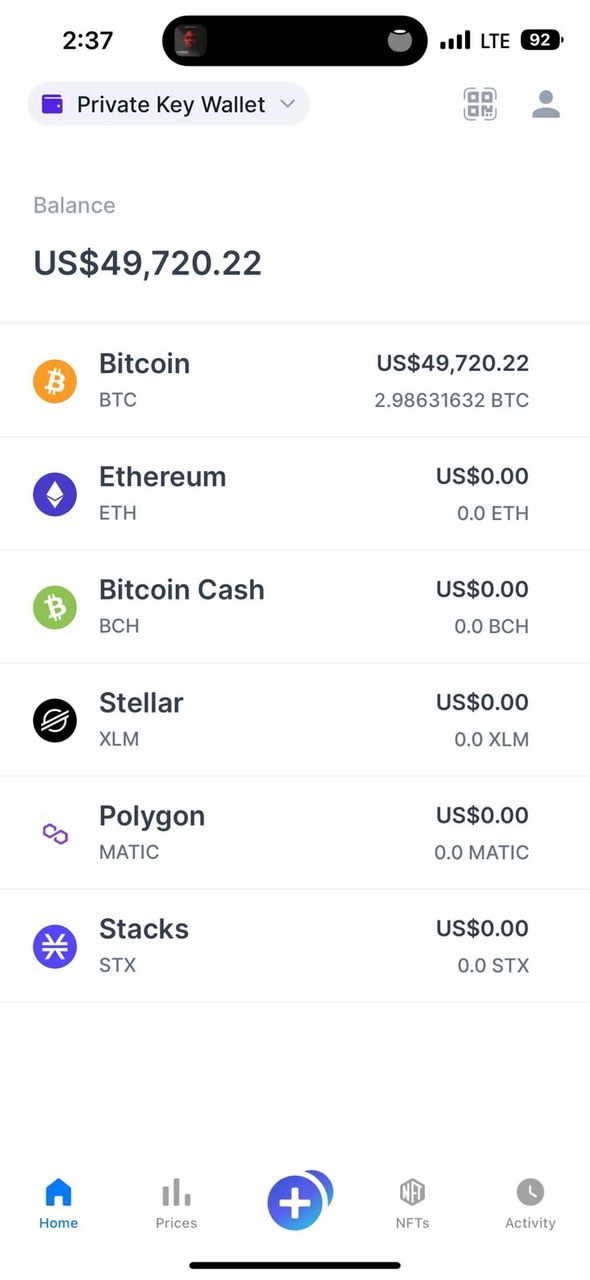Tap the total Balance amount
590x1280 pixels.
[x=147, y=262]
